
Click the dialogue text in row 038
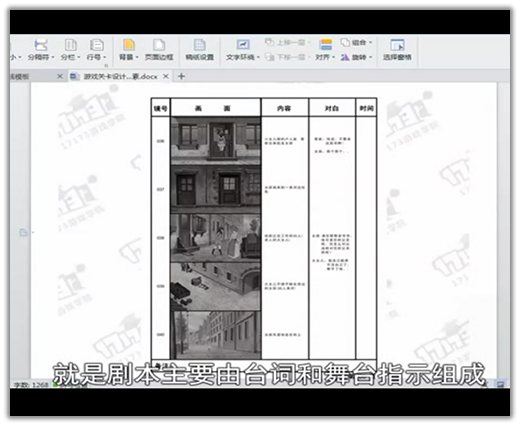tap(332, 252)
